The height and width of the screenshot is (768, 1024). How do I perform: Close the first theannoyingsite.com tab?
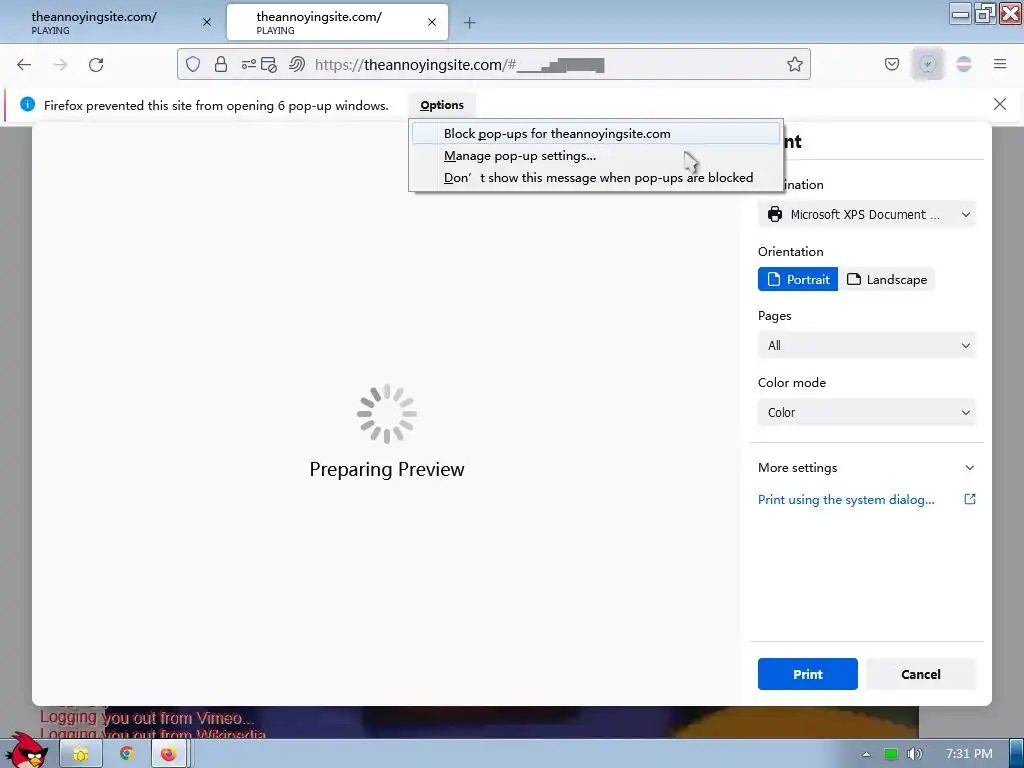click(x=207, y=22)
